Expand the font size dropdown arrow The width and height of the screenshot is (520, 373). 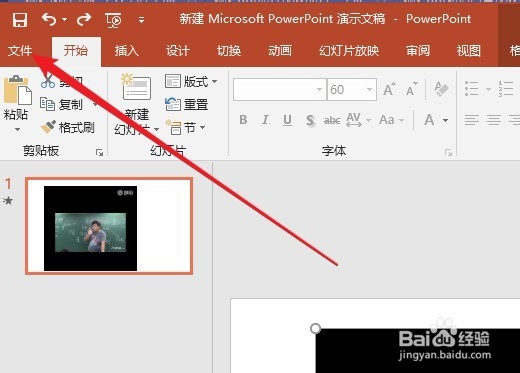click(369, 89)
